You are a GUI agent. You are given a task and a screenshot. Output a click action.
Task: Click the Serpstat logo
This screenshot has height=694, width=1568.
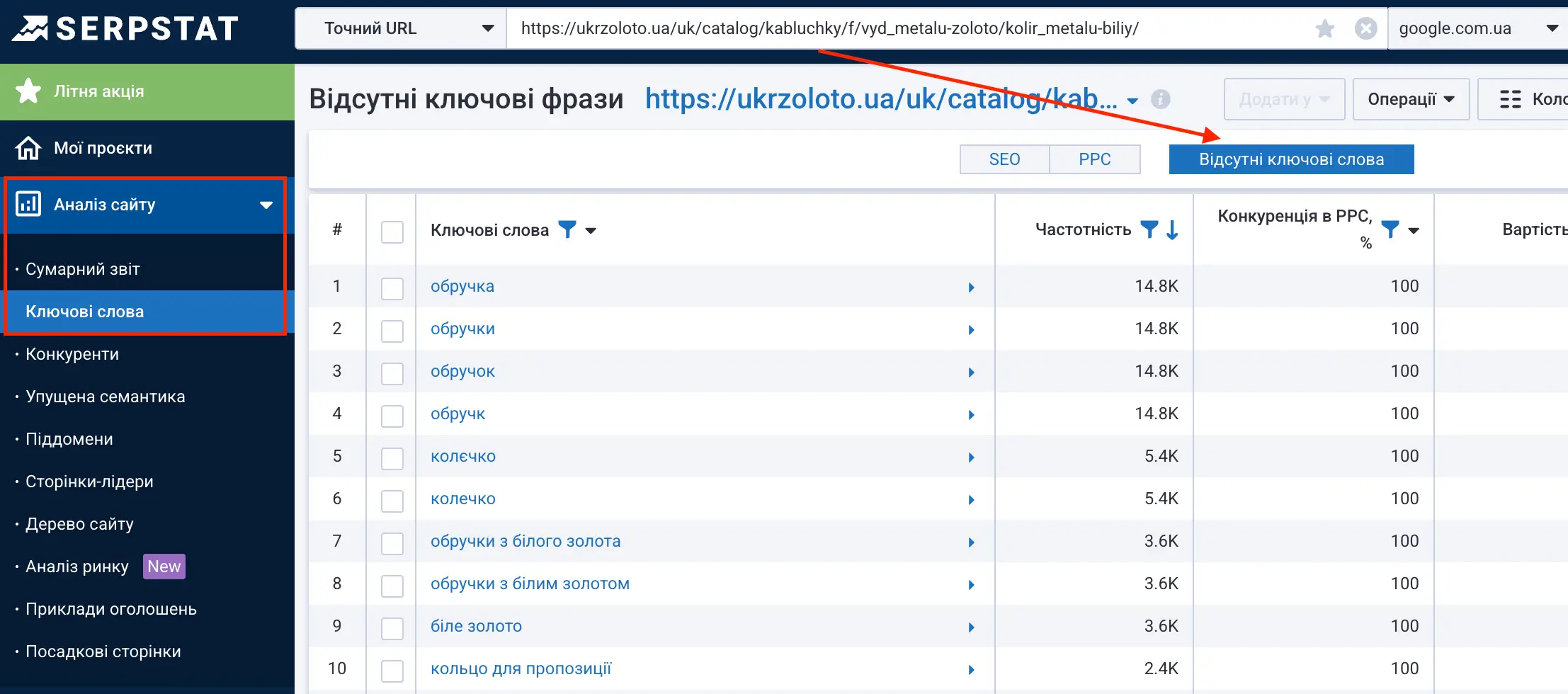point(125,28)
